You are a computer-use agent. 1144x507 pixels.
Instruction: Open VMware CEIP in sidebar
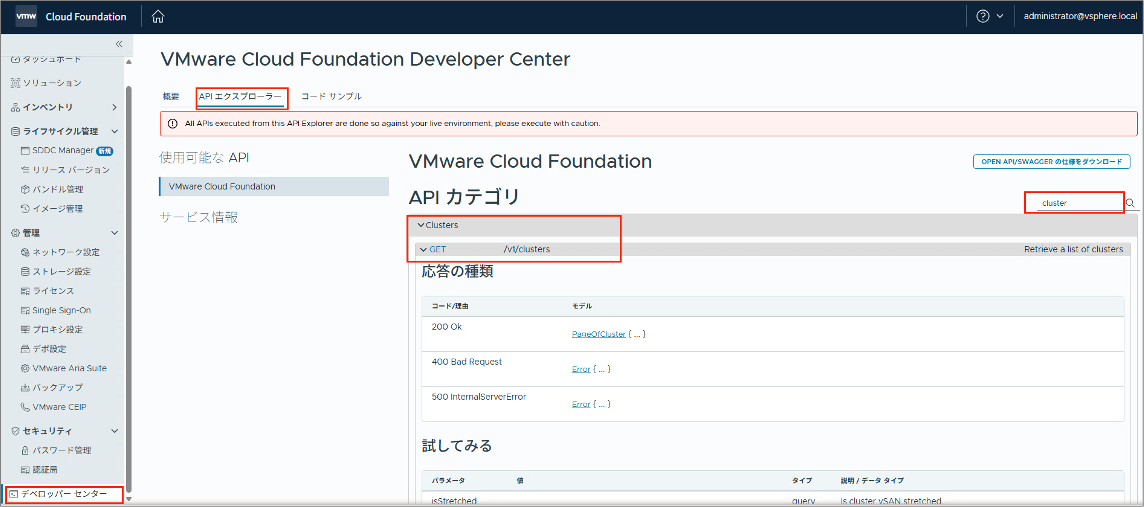(59, 406)
